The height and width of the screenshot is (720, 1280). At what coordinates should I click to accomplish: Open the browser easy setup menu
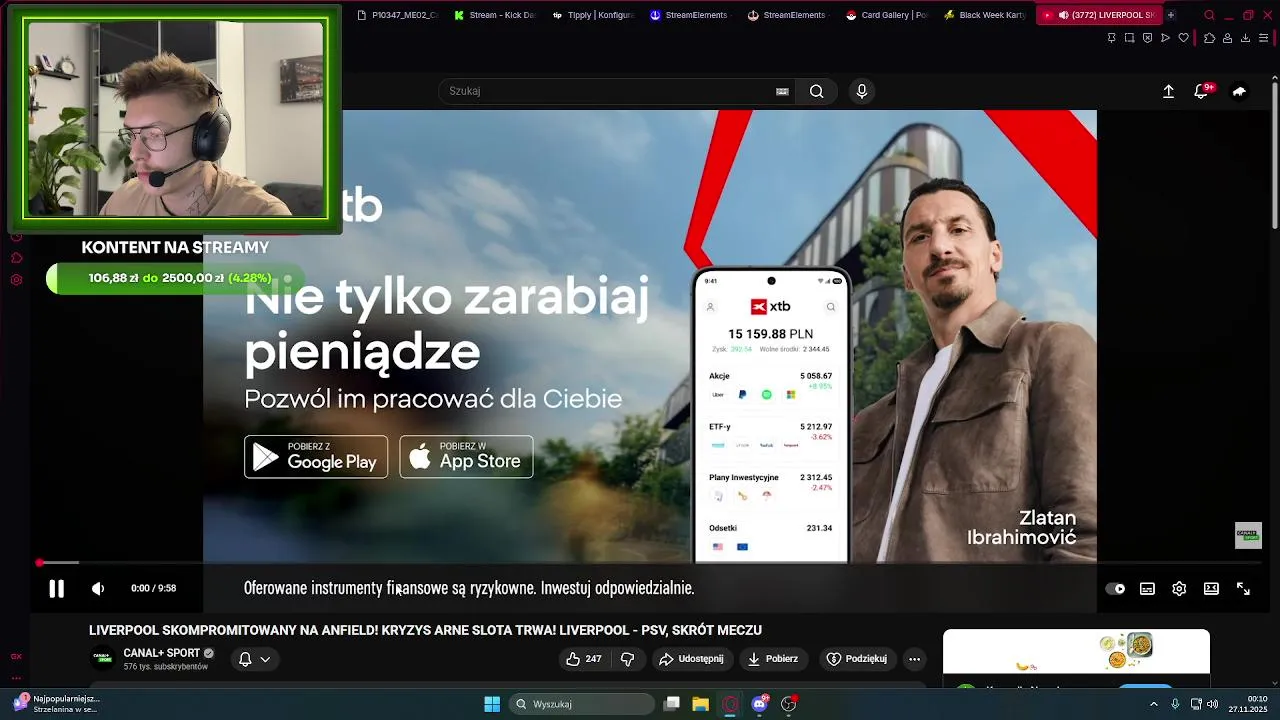pos(1264,38)
